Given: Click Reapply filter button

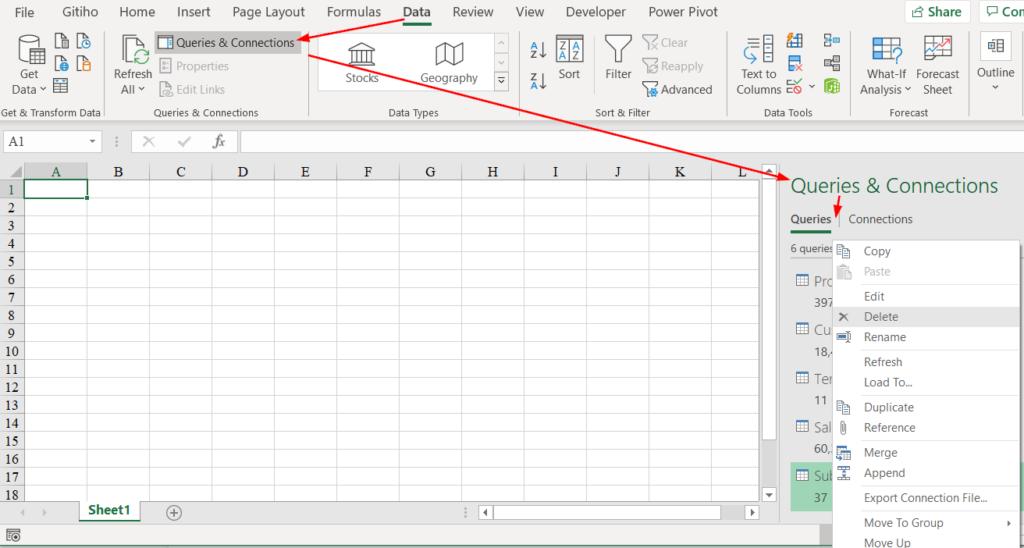Looking at the screenshot, I should click(673, 66).
